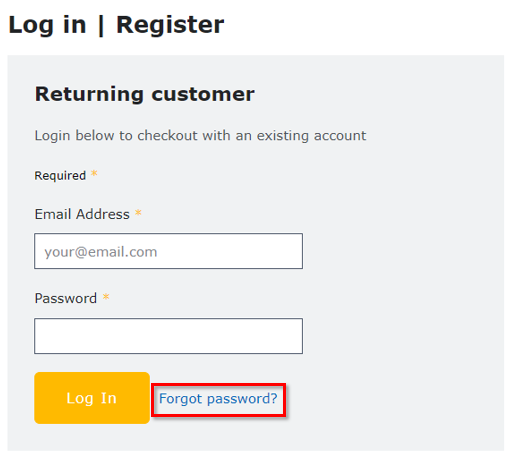Click the Email Address input field
Viewport: 514px width, 461px height.
[168, 251]
